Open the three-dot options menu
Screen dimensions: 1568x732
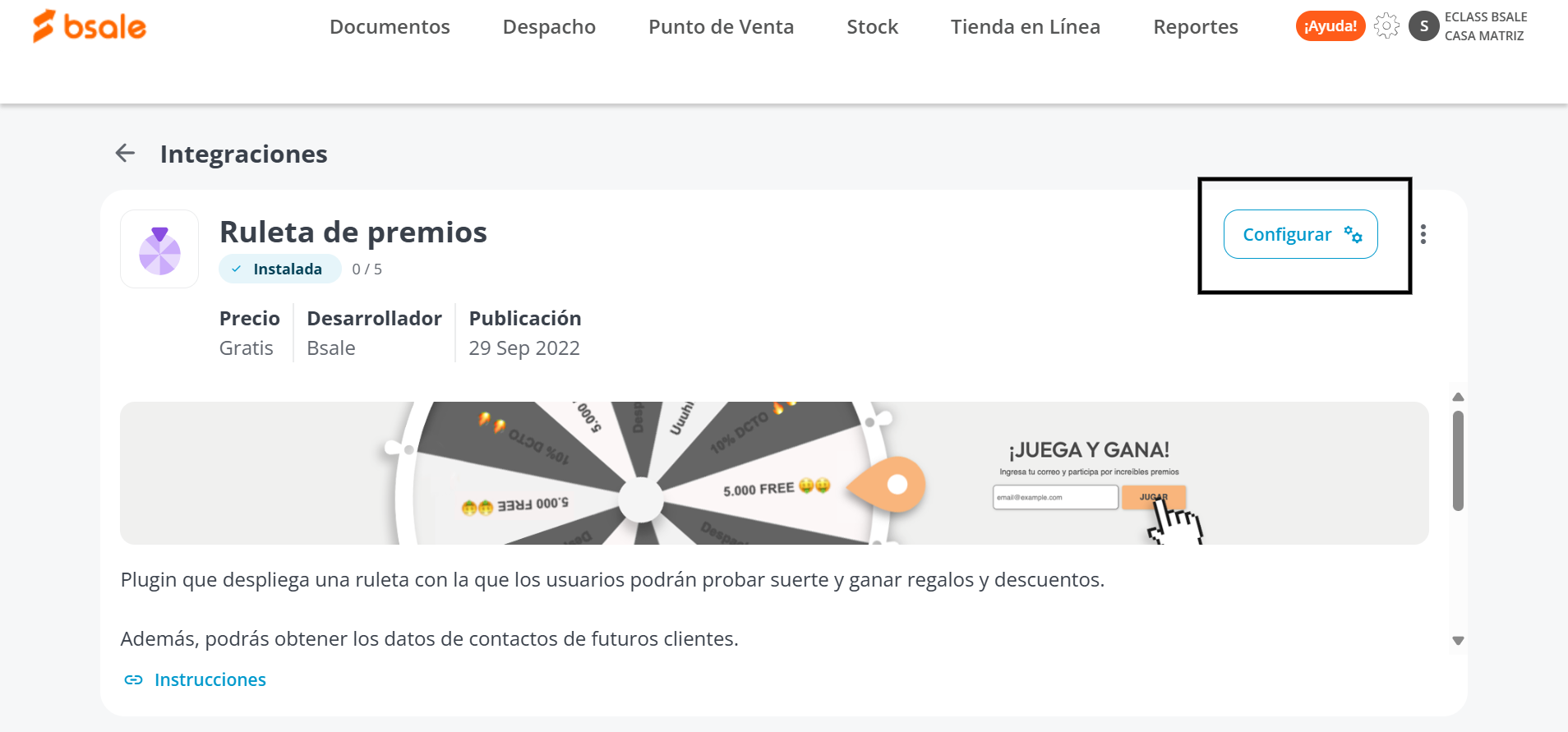point(1423,234)
